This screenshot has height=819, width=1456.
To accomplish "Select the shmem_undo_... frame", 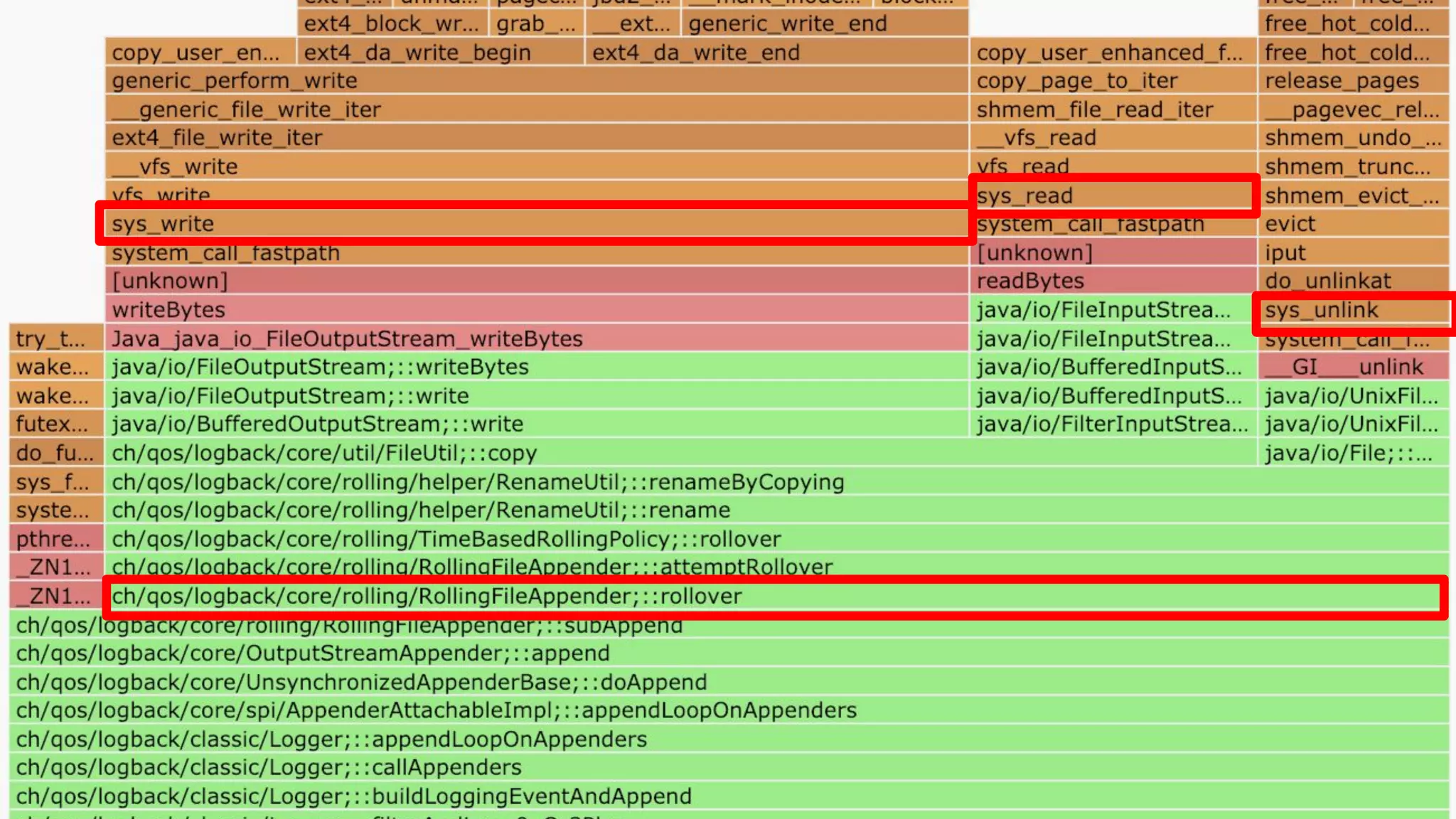I will [1354, 138].
